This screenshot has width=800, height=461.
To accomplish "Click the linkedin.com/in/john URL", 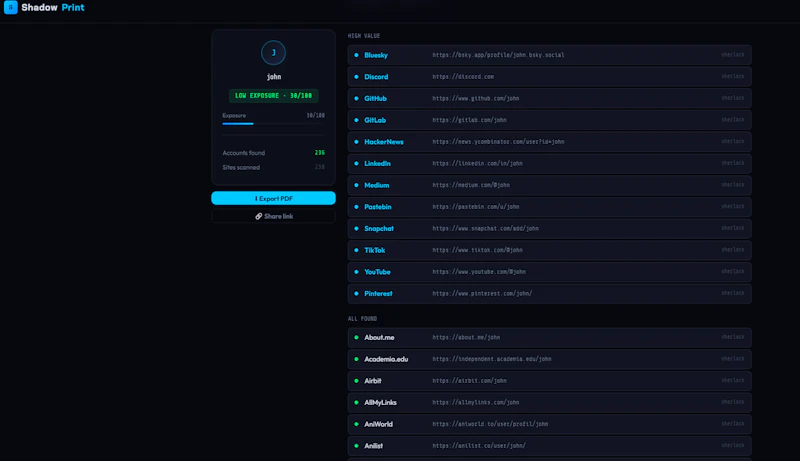I will 478,164.
